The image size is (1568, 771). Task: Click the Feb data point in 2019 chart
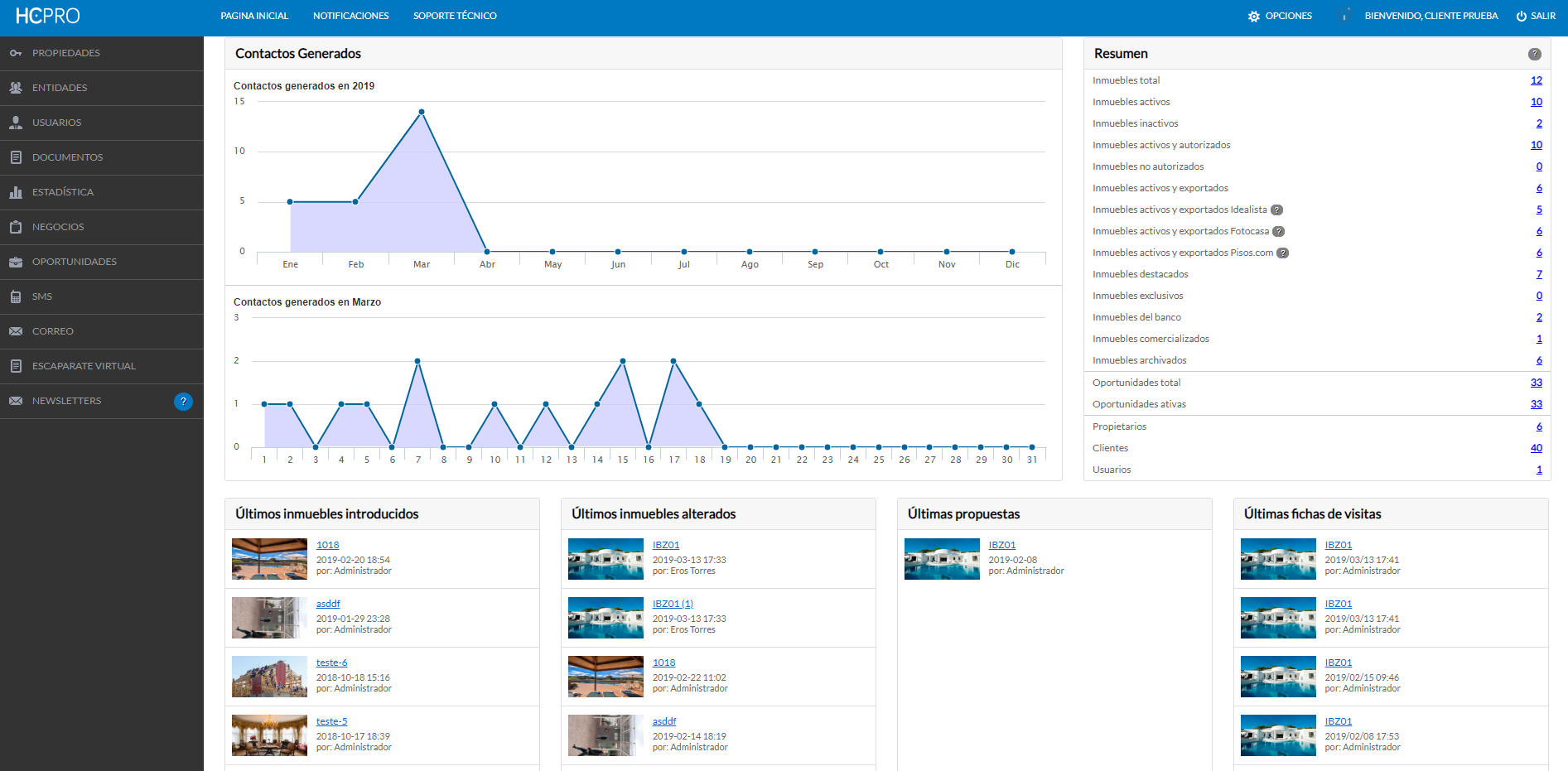click(x=355, y=202)
